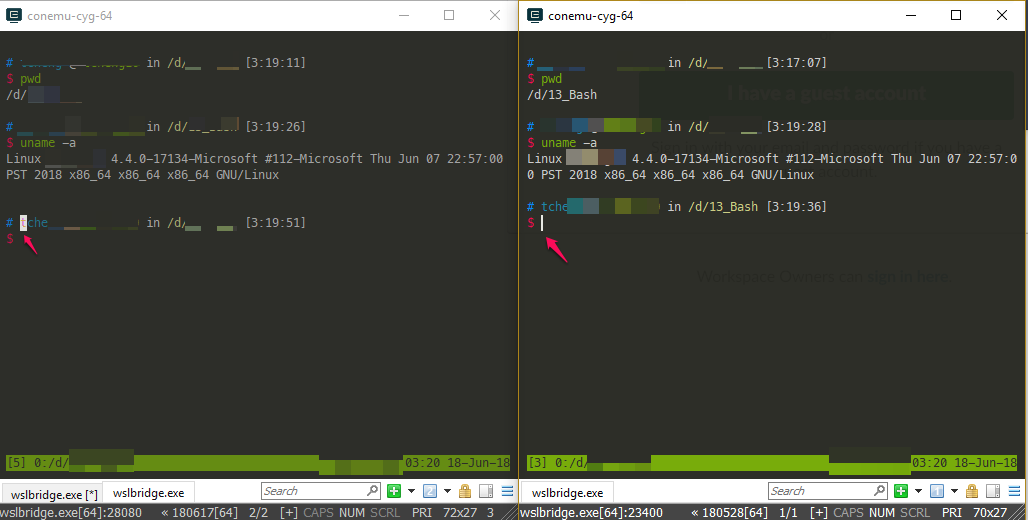Click the alternative mode pane icon in right window
1028x520 pixels.
pyautogui.click(x=993, y=491)
